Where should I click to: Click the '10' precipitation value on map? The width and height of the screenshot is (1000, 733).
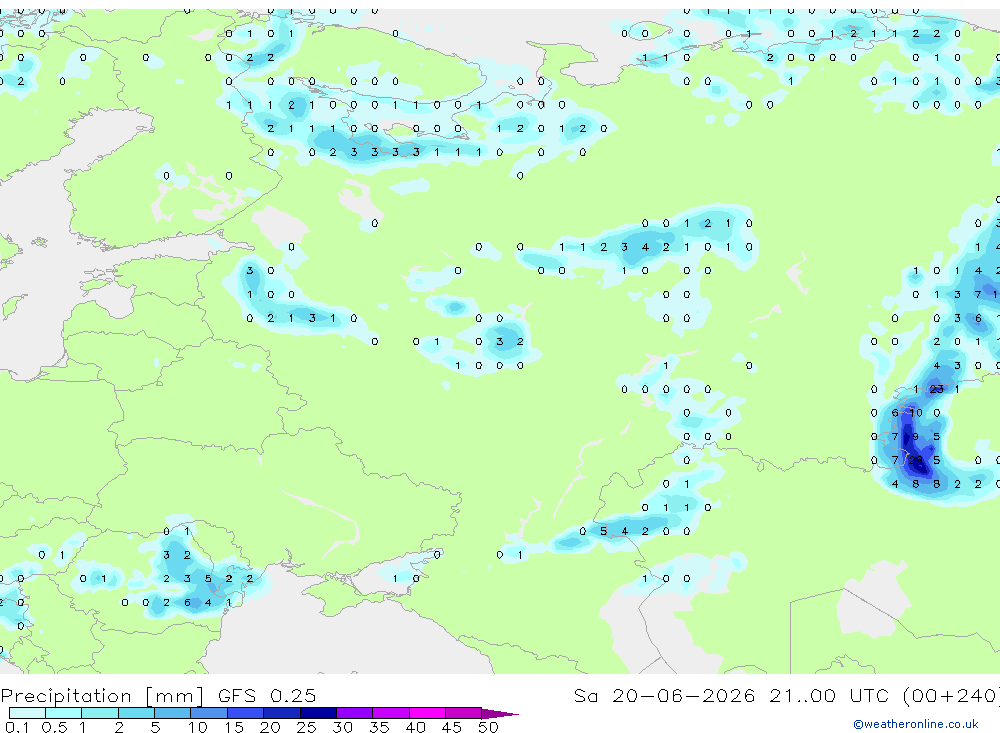(x=916, y=413)
